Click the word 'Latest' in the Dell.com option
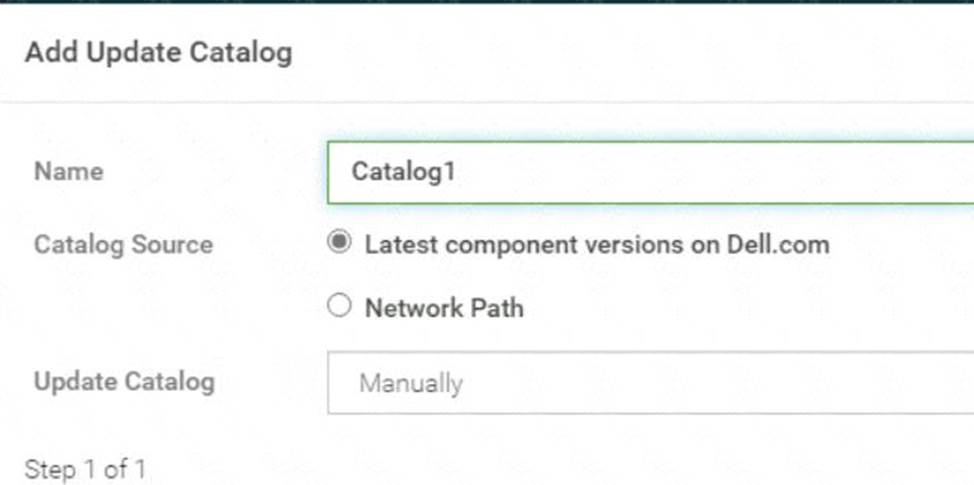The image size is (974, 485). (x=398, y=244)
